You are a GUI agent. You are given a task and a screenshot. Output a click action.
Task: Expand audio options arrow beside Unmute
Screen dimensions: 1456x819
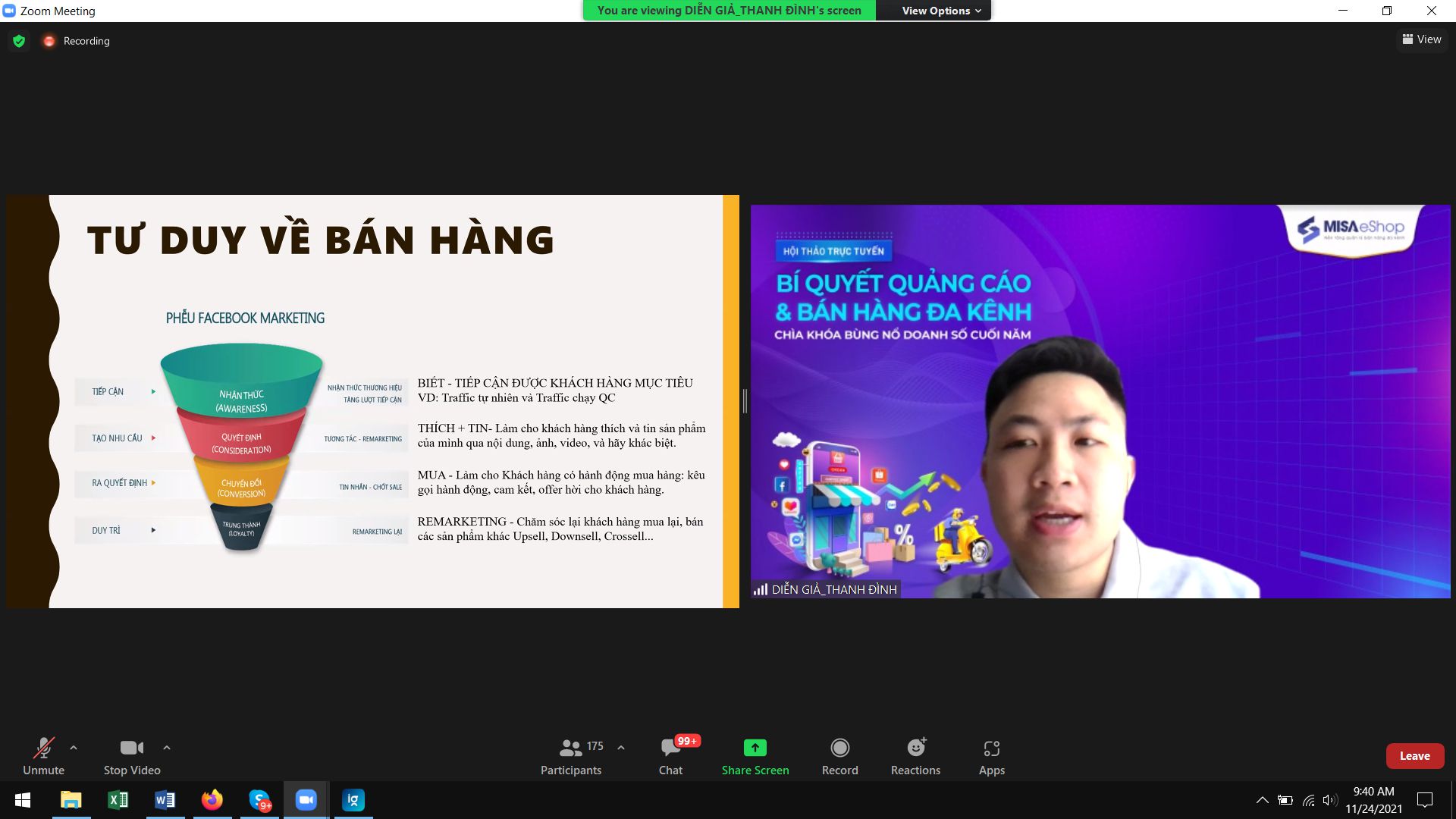(74, 748)
